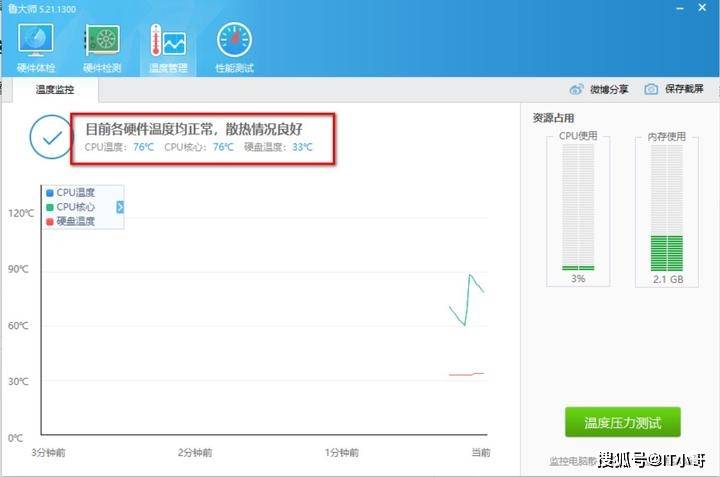Click the 硬盘温度 33℃ reading

[x=302, y=147]
